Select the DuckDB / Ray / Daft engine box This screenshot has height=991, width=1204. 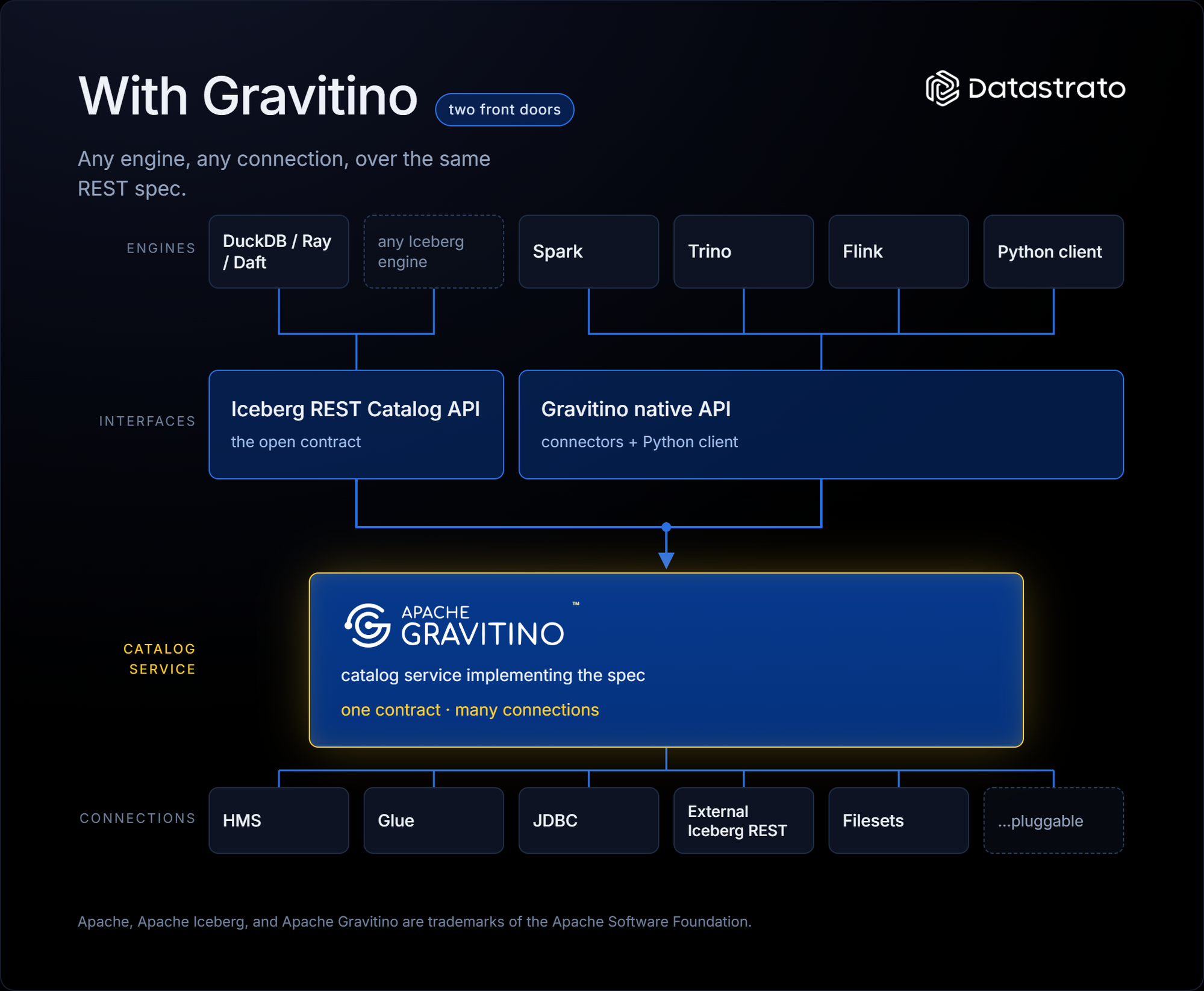pyautogui.click(x=279, y=251)
